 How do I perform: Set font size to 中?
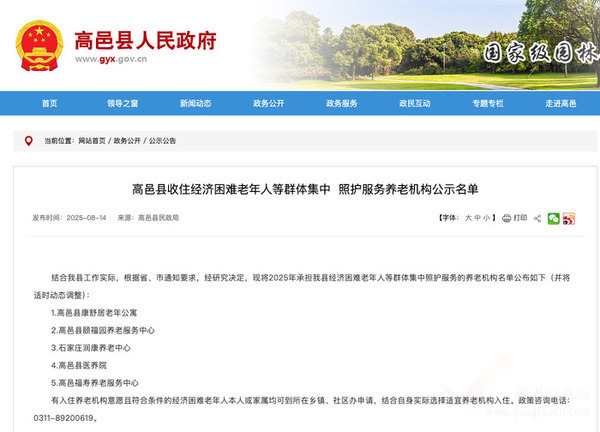tap(477, 218)
